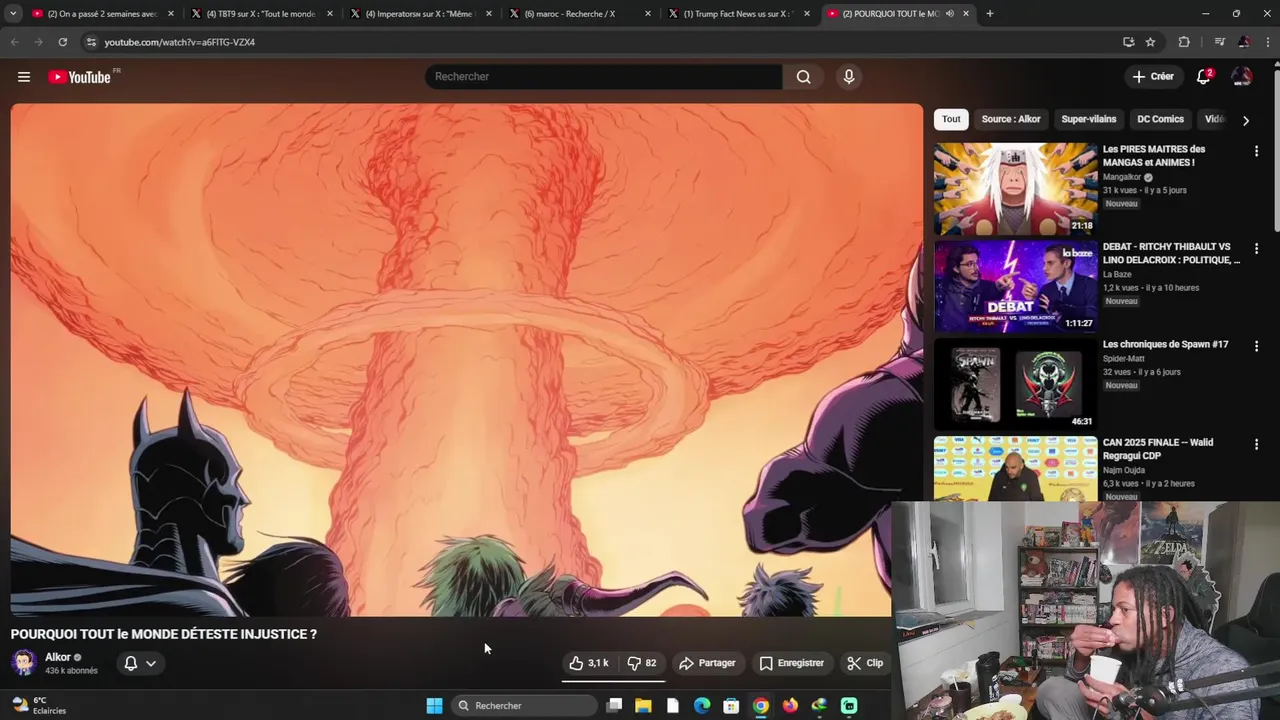Viewport: 1280px width, 720px height.
Task: Open the Spider-Matt channel link
Action: pyautogui.click(x=1124, y=358)
